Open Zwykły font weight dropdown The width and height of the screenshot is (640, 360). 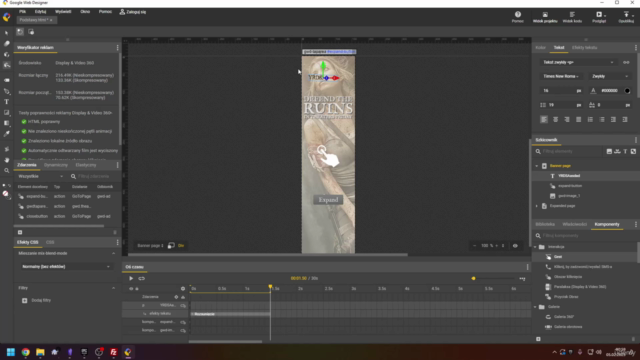click(x=609, y=76)
